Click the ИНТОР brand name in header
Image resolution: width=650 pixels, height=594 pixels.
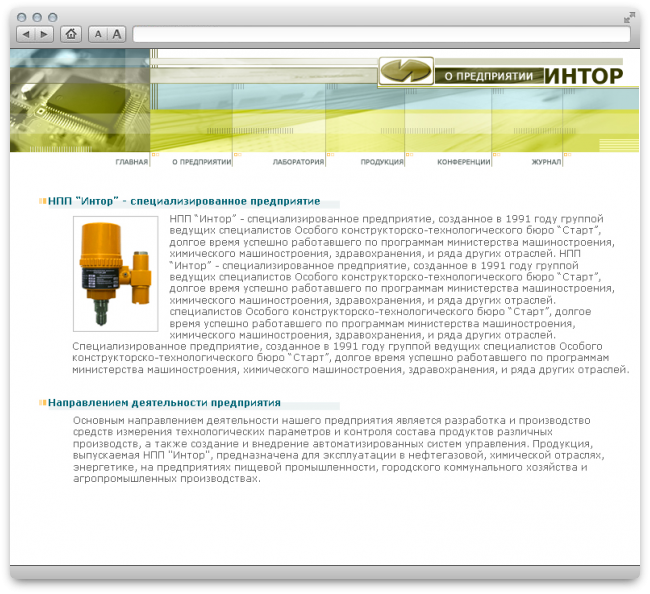[584, 75]
